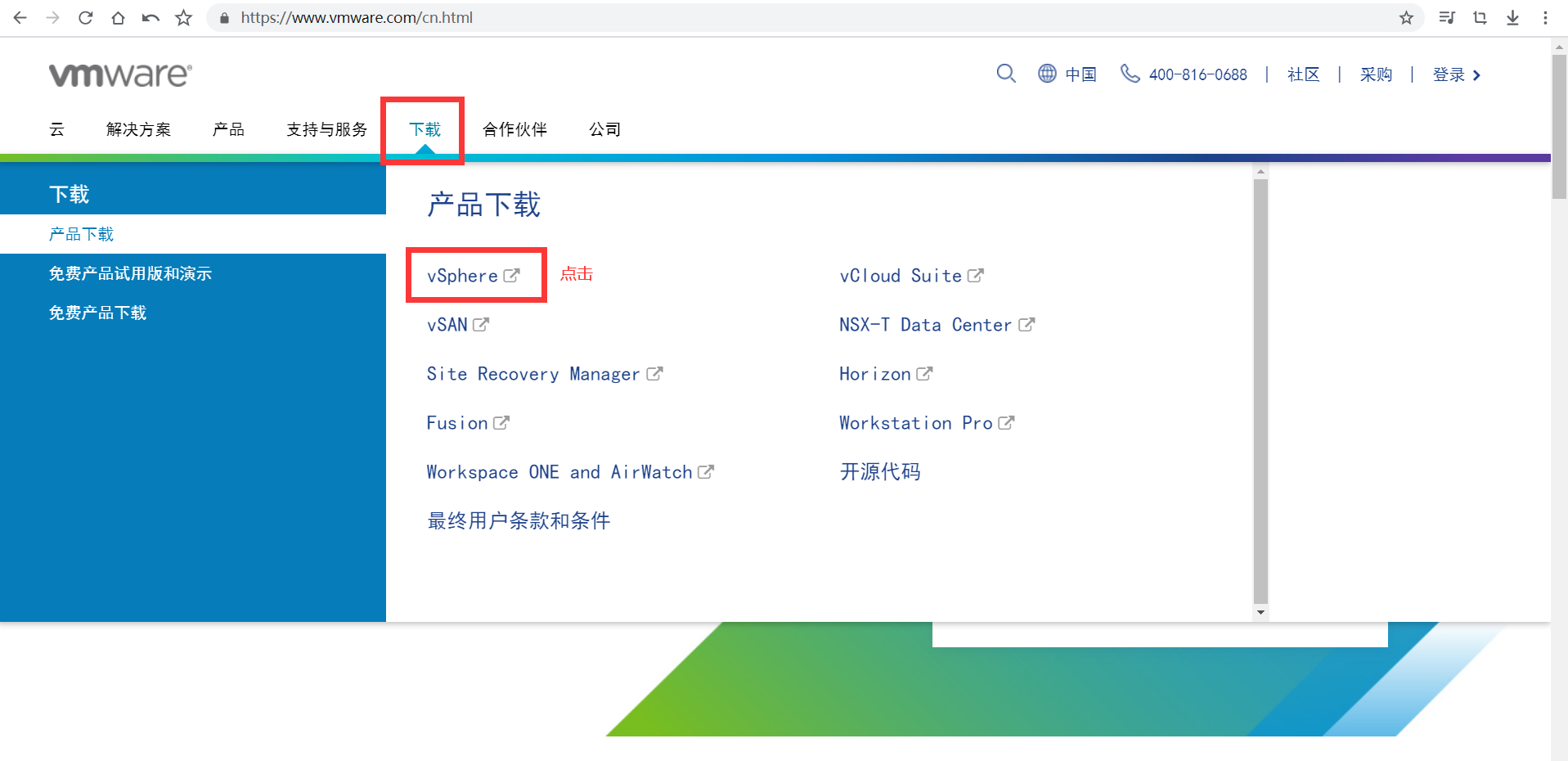Reload the page with the refresh icon
Viewport: 1568px width, 761px height.
click(86, 17)
